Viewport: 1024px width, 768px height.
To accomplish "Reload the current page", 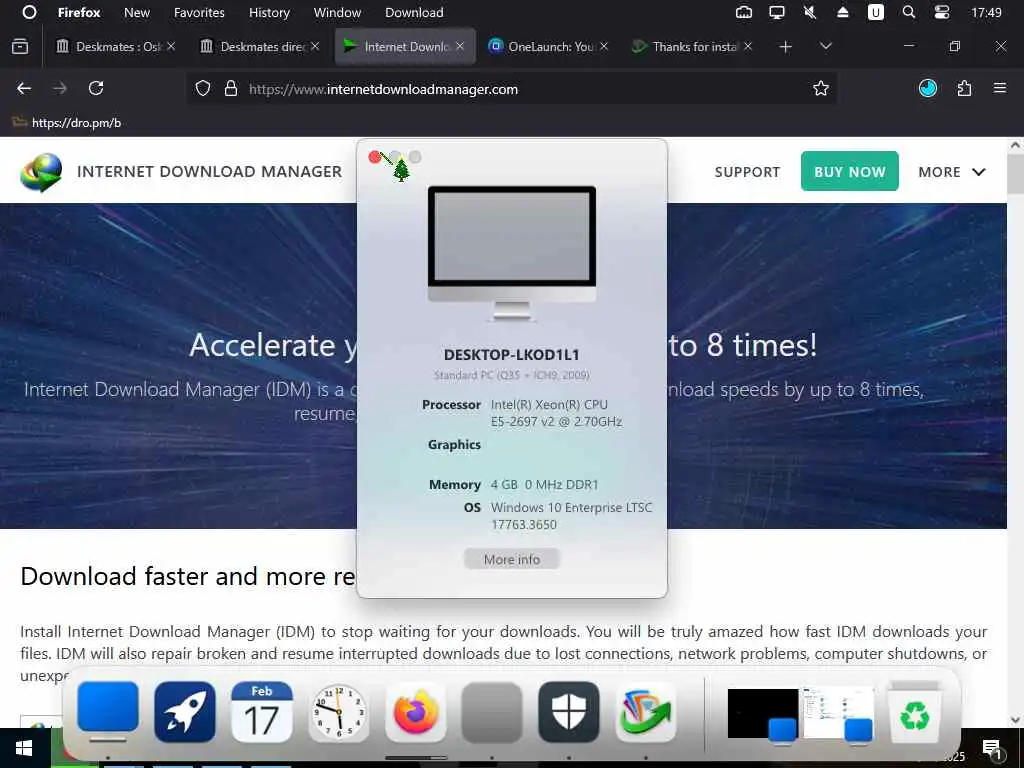I will [x=96, y=88].
